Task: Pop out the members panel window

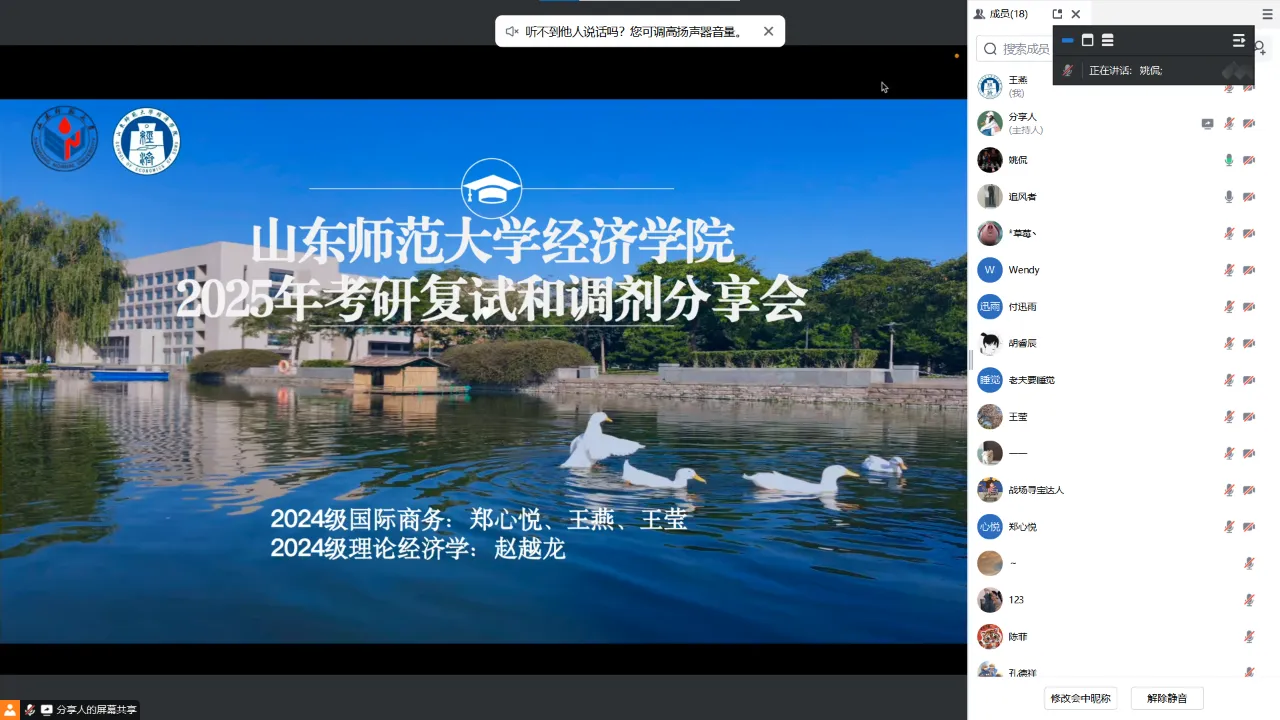Action: (x=1058, y=14)
